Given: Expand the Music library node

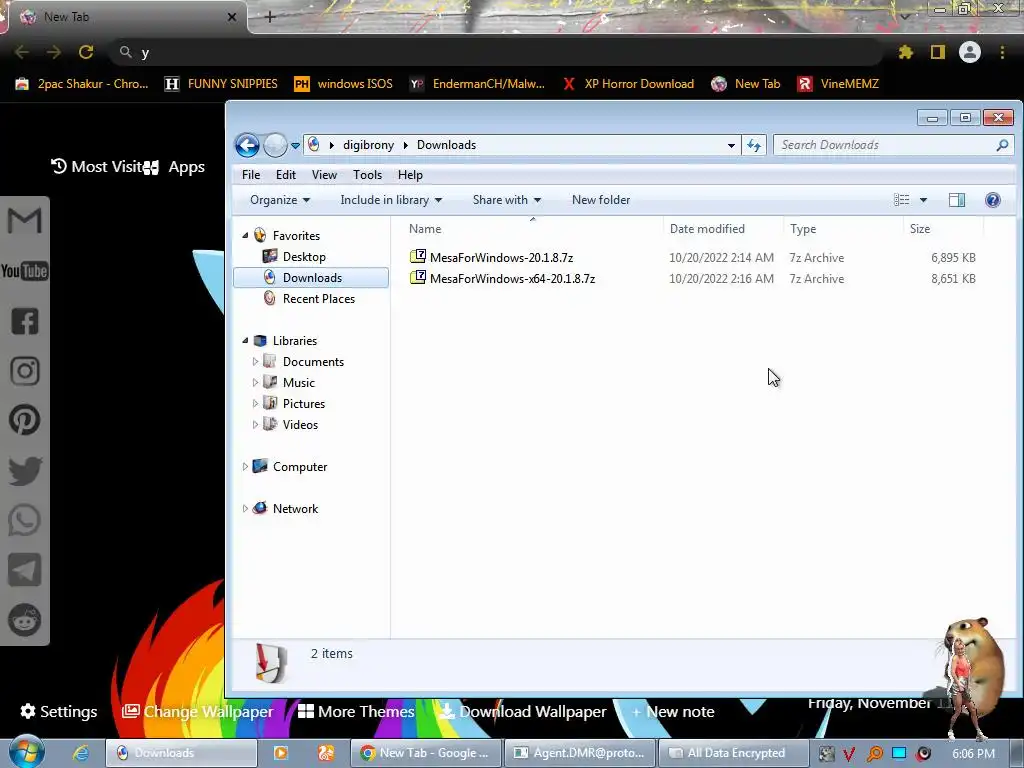Looking at the screenshot, I should [255, 382].
